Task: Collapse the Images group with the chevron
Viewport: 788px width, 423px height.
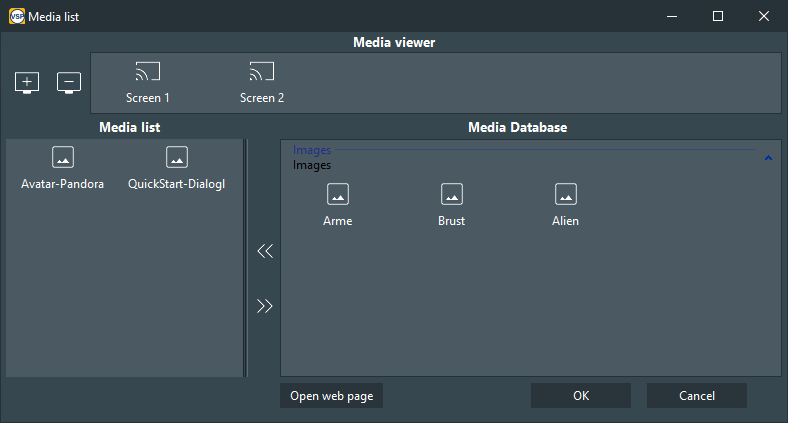Action: point(768,158)
